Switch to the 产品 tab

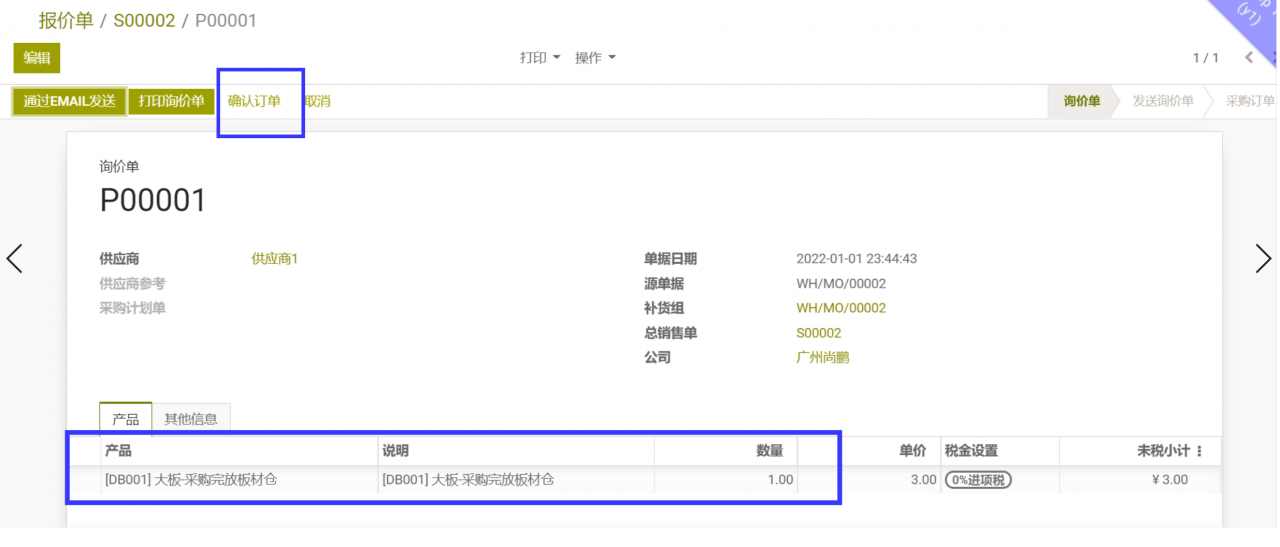point(125,419)
